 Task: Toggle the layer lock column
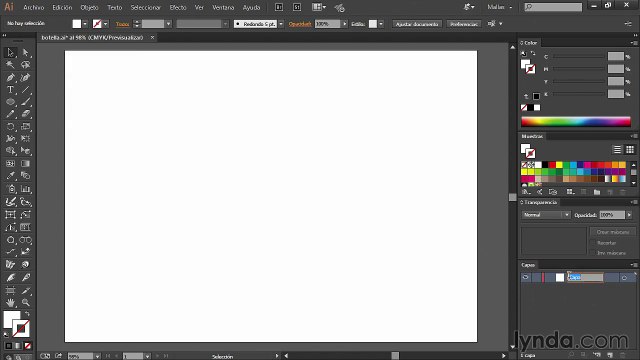coord(536,278)
